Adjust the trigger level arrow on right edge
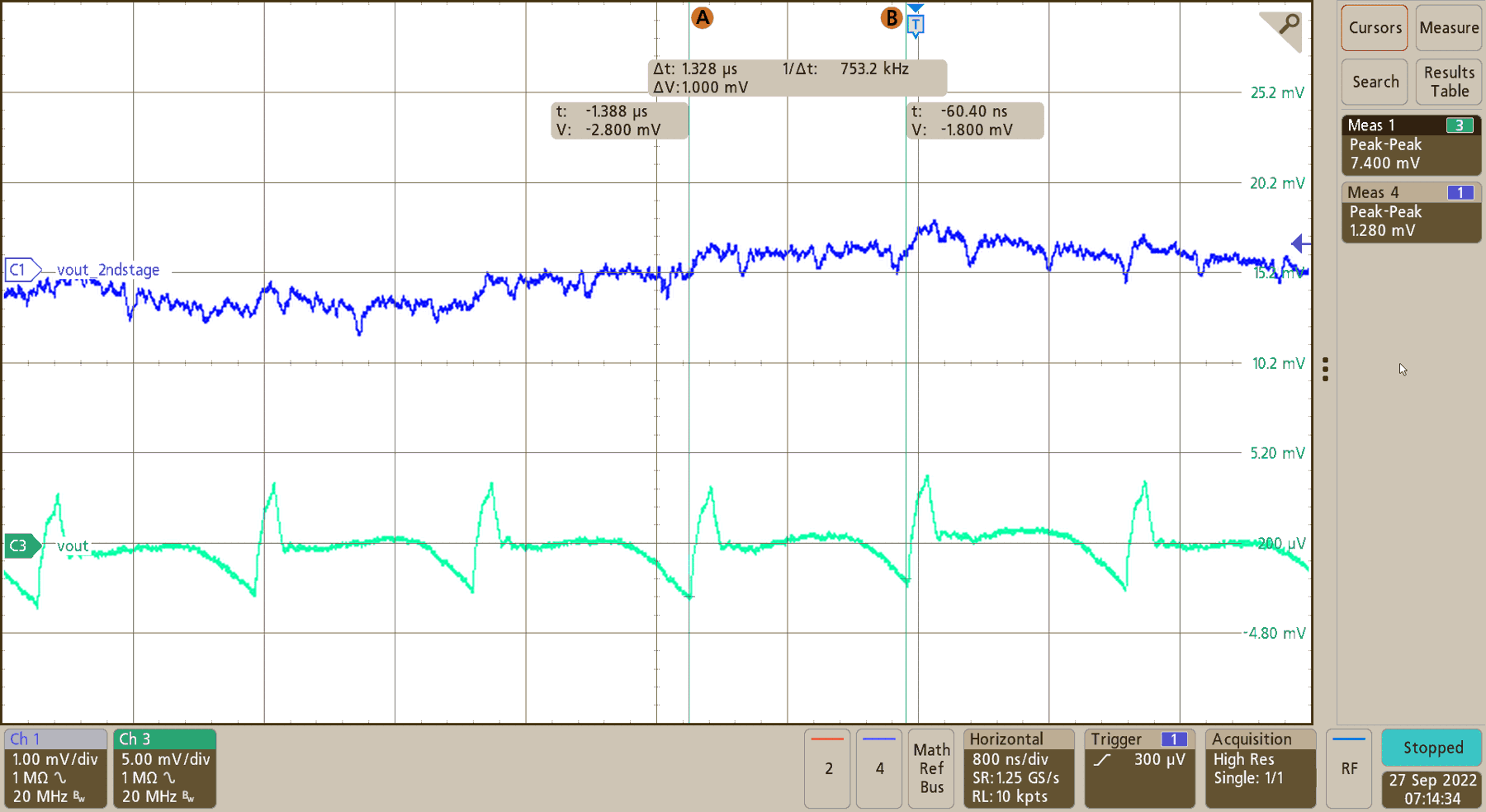This screenshot has width=1486, height=812. [1300, 243]
